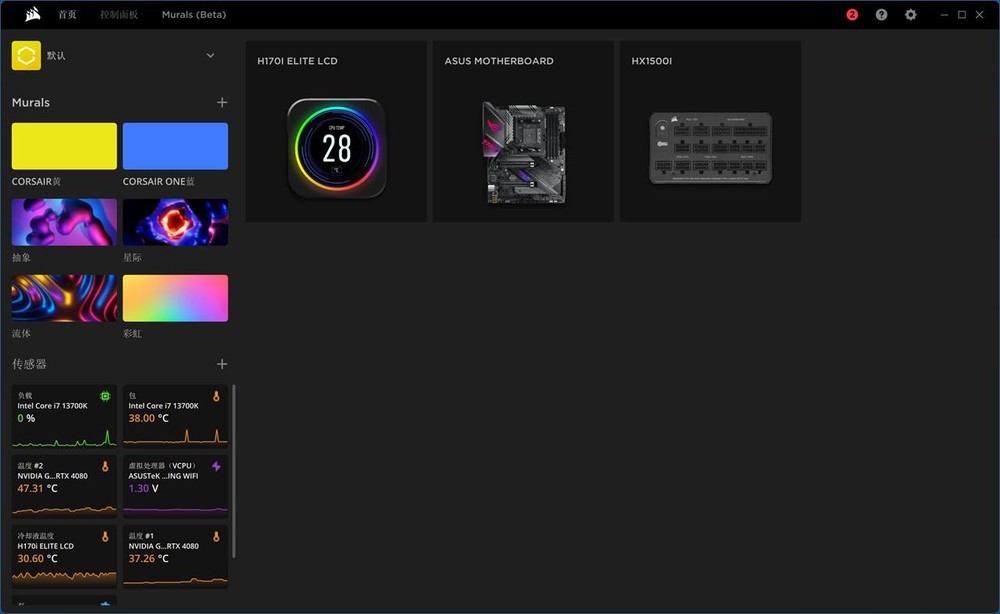The height and width of the screenshot is (614, 1000).
Task: Open the Intel Core i7 13700K load sensor
Action: tap(64, 416)
